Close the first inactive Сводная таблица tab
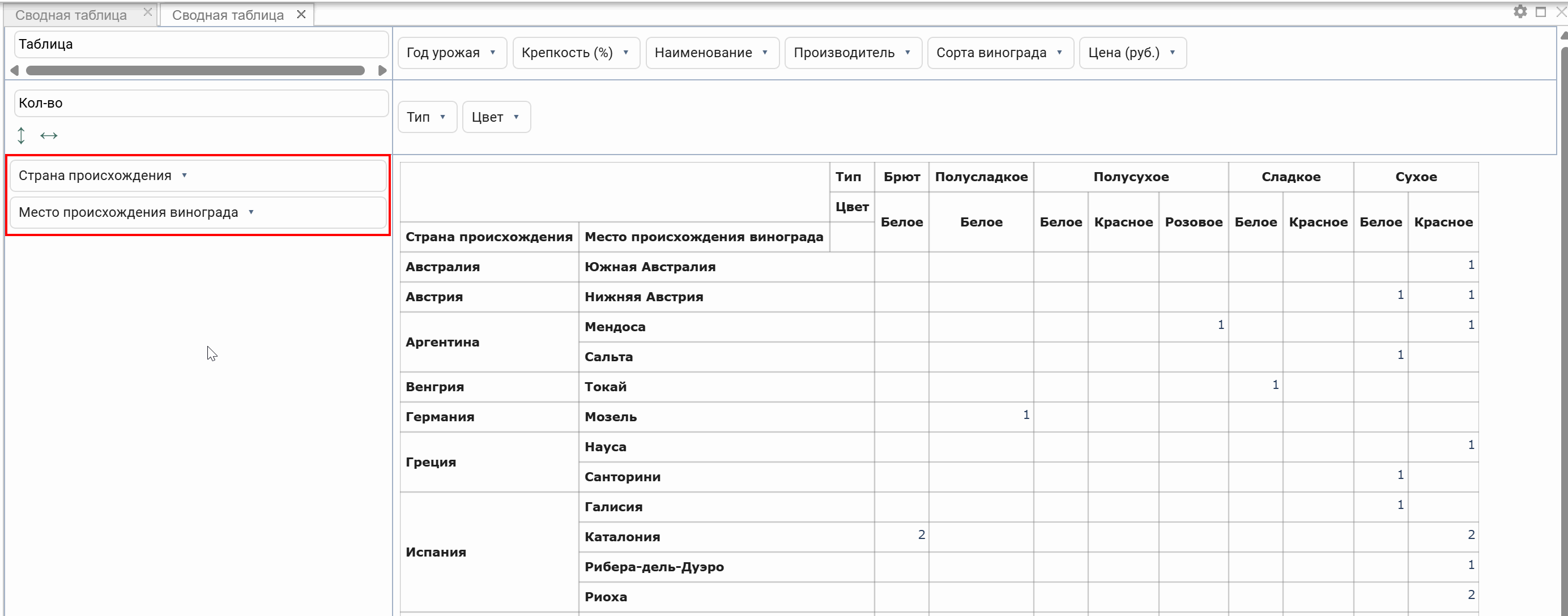 [147, 12]
